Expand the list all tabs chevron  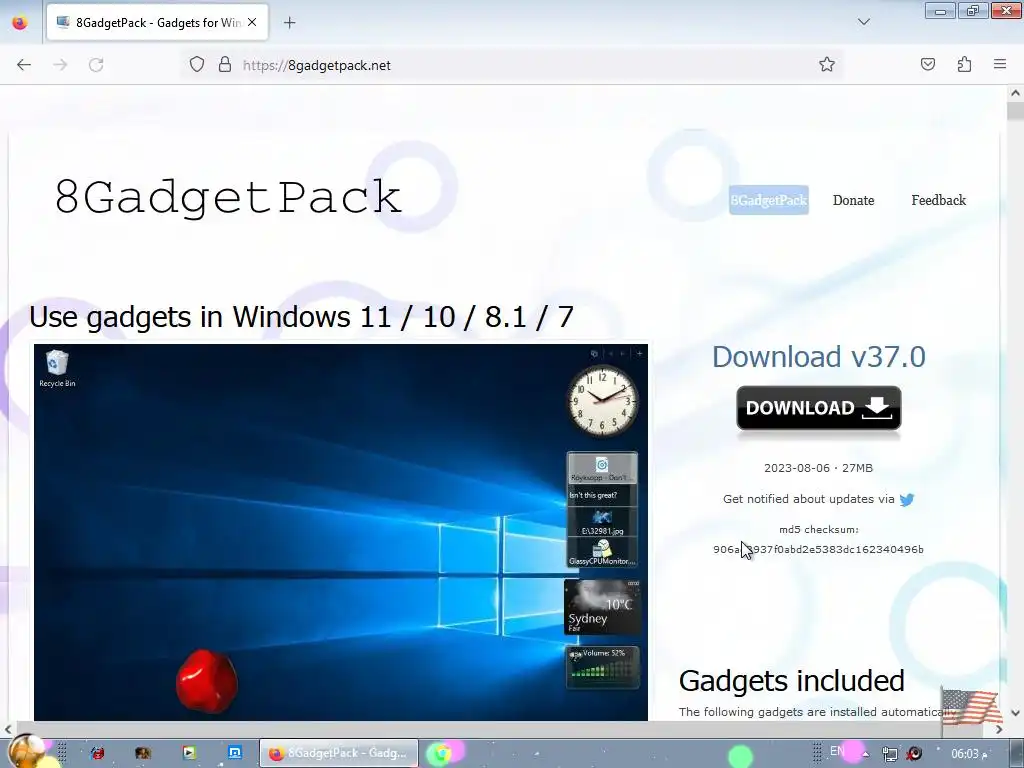coord(863,22)
